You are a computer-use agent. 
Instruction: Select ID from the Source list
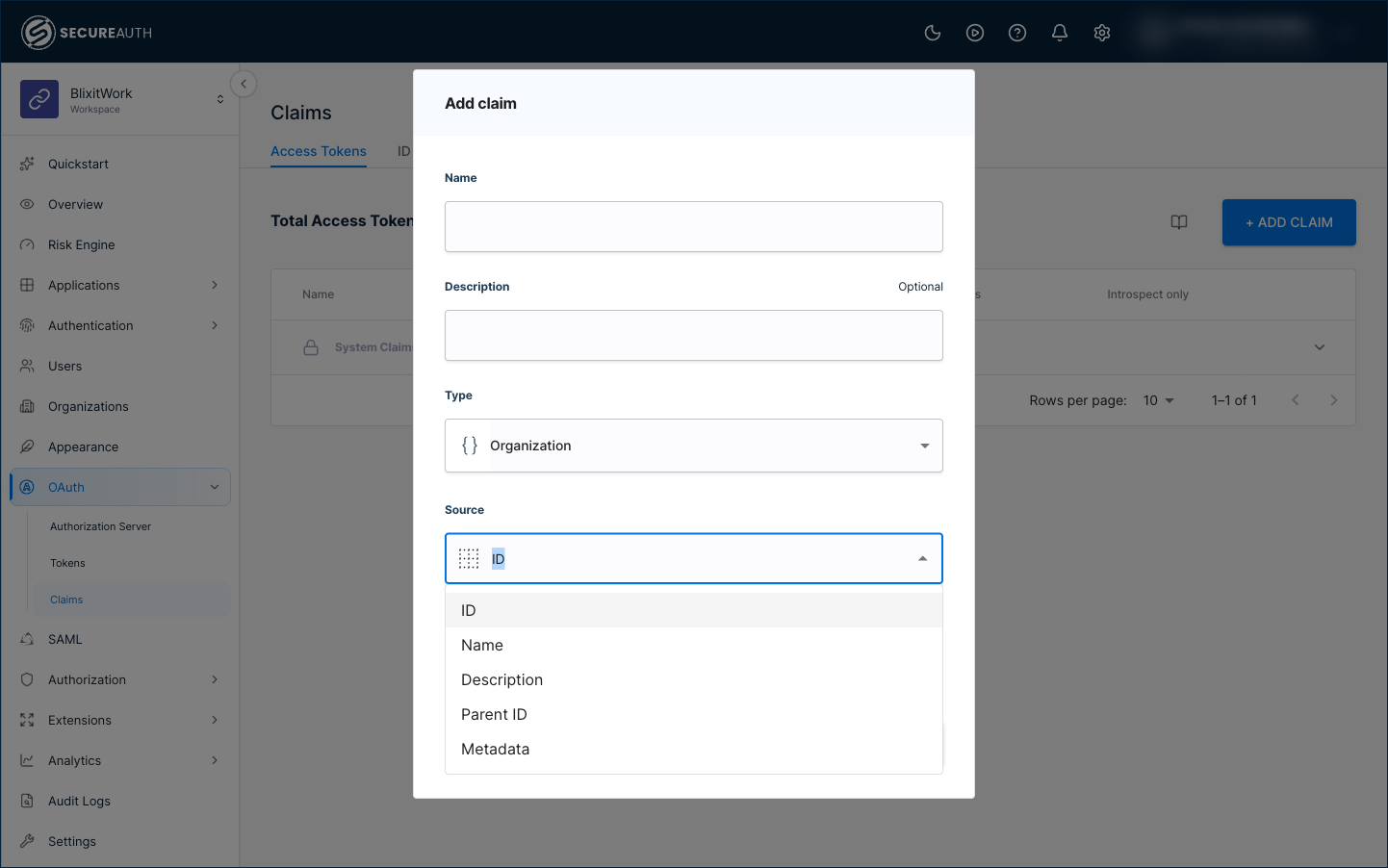(x=693, y=610)
